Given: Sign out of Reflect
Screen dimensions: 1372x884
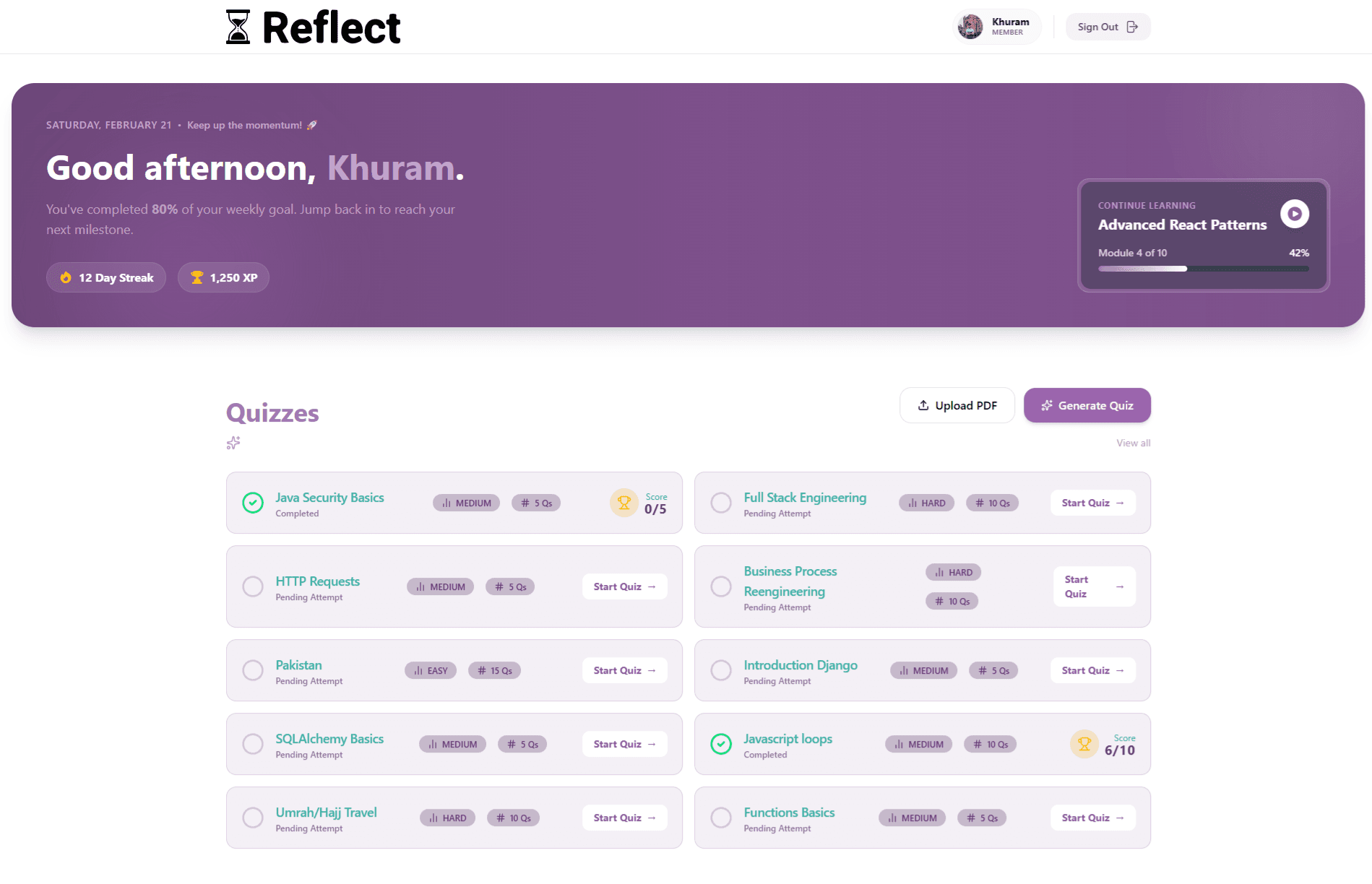Looking at the screenshot, I should [x=1108, y=26].
